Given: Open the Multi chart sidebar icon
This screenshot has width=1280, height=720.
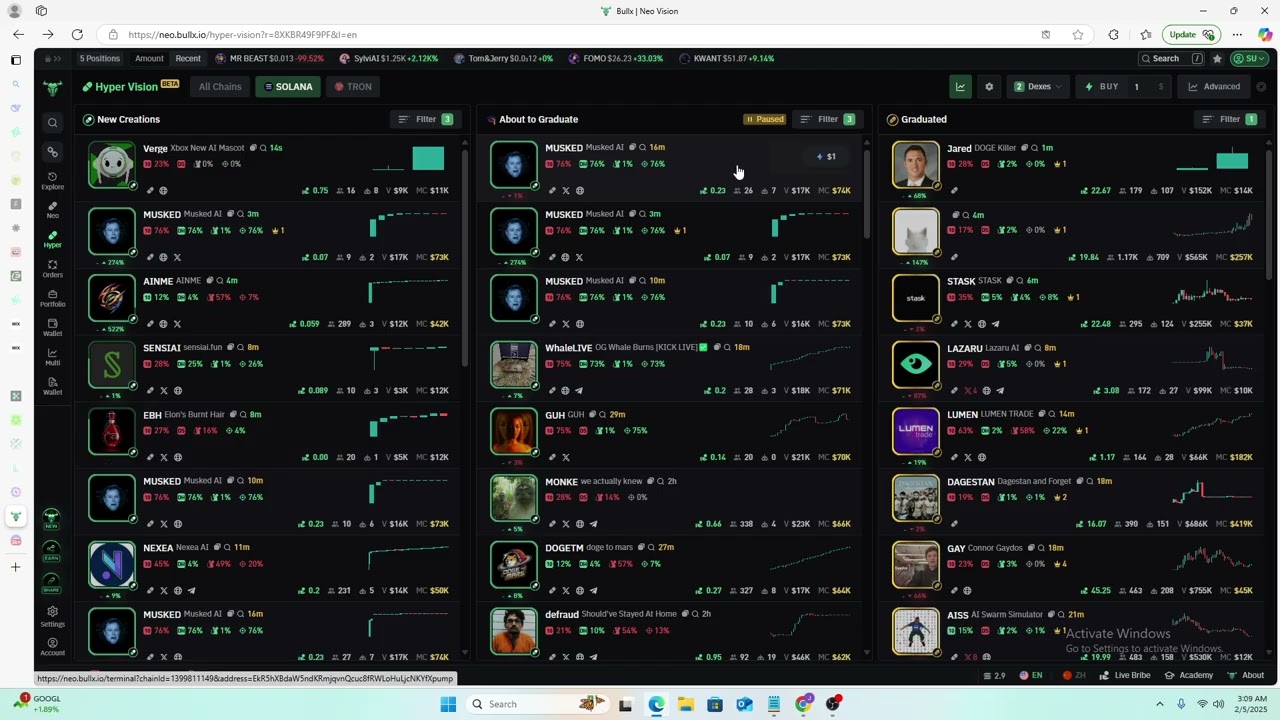Looking at the screenshot, I should pos(52,357).
